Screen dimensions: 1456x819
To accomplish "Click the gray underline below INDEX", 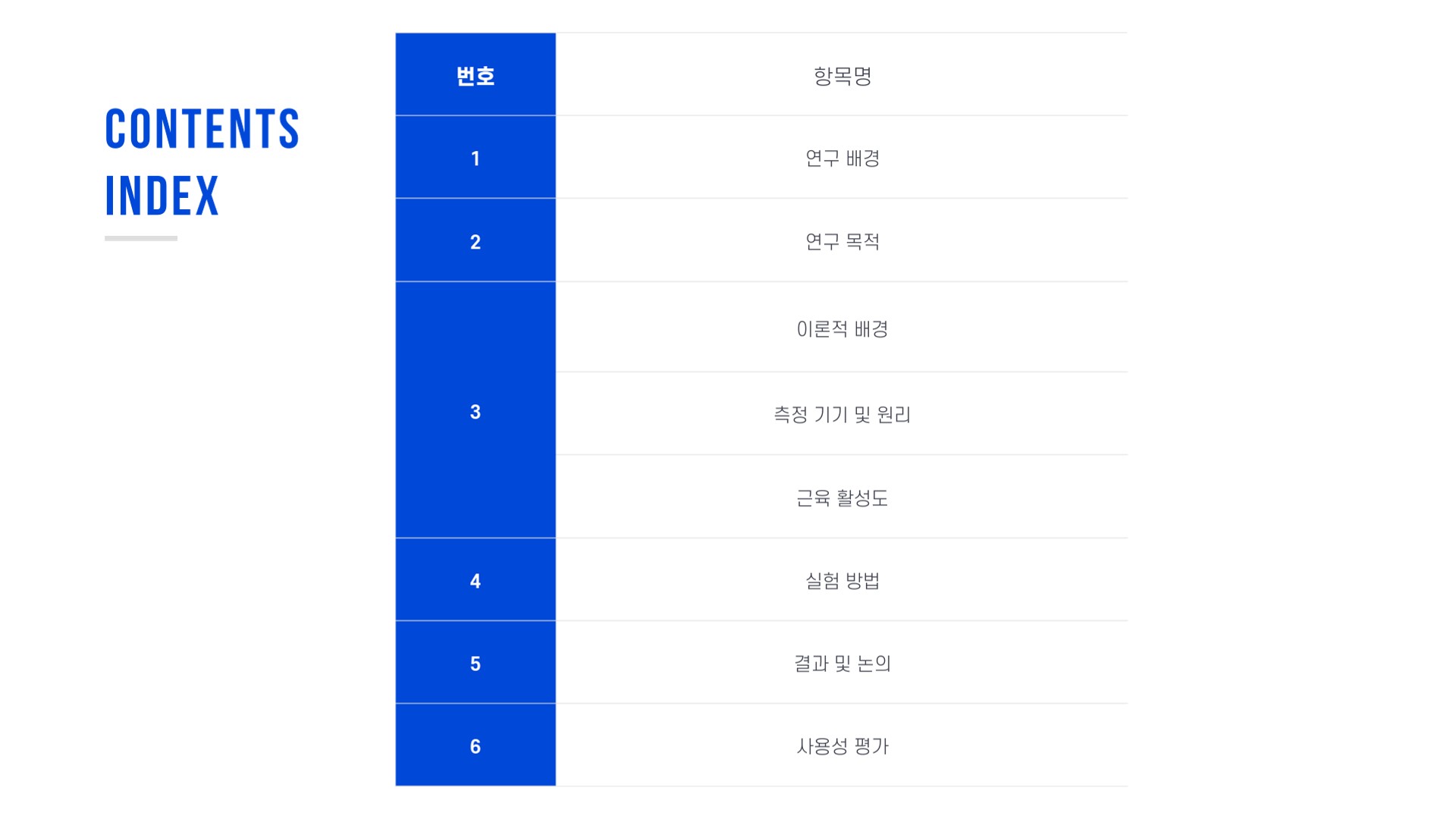I will (141, 238).
